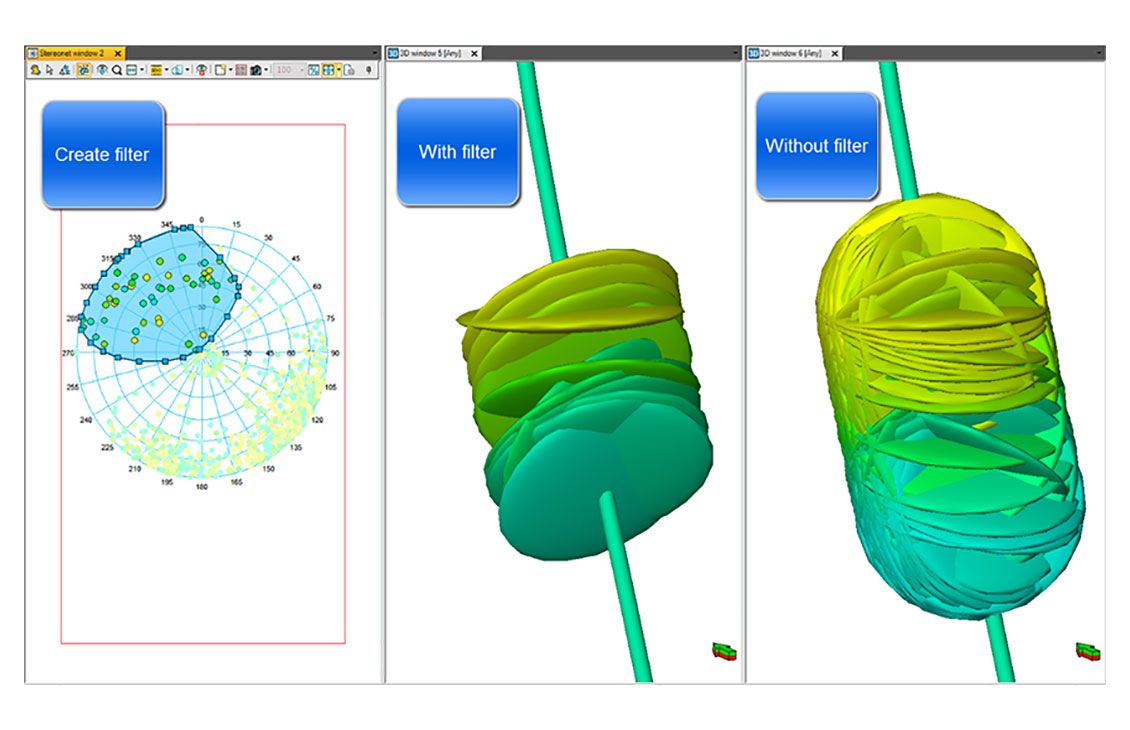Switch to the Stereonet window 2 tab
Viewport: 1130px width, 730px height.
pyautogui.click(x=70, y=53)
